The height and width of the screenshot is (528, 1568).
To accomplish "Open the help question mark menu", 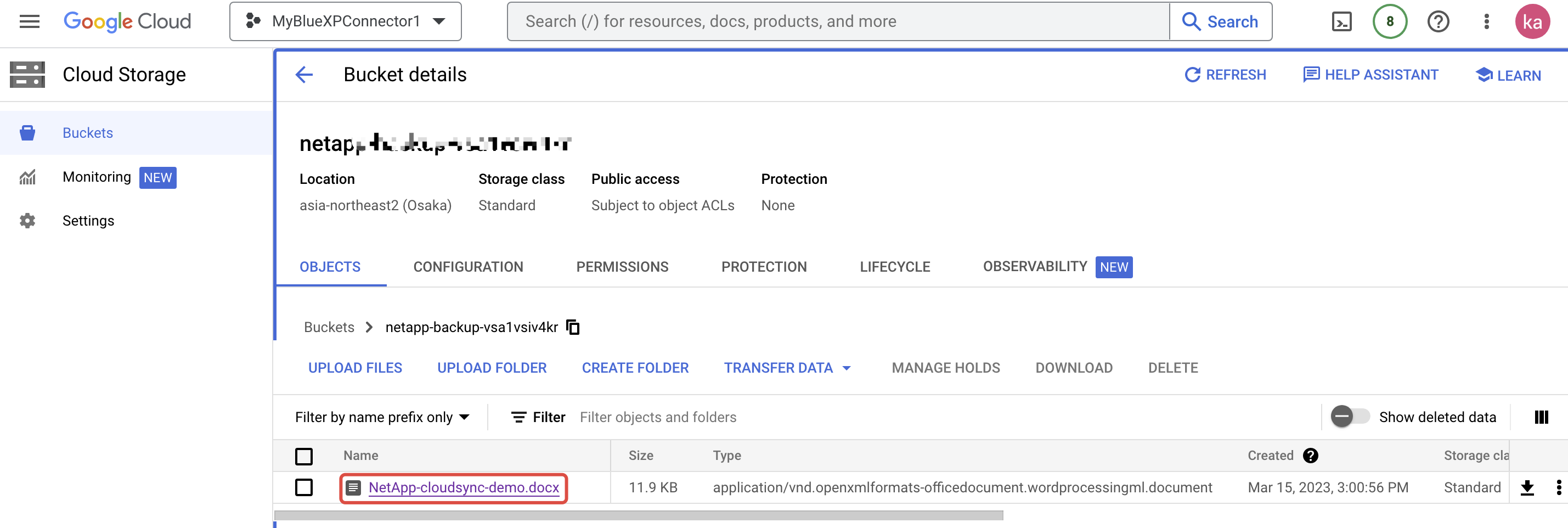I will click(1438, 21).
